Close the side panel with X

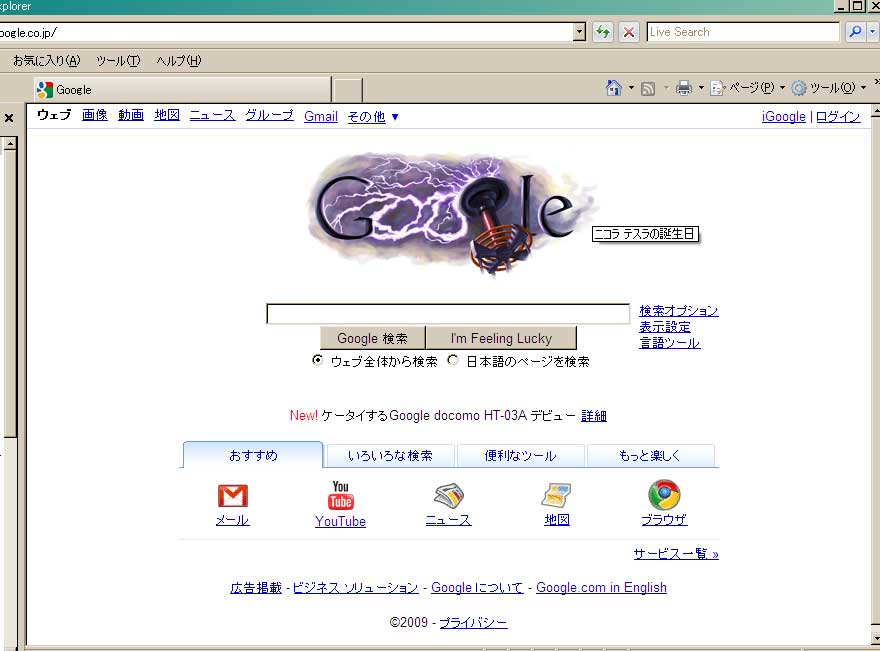click(x=9, y=118)
